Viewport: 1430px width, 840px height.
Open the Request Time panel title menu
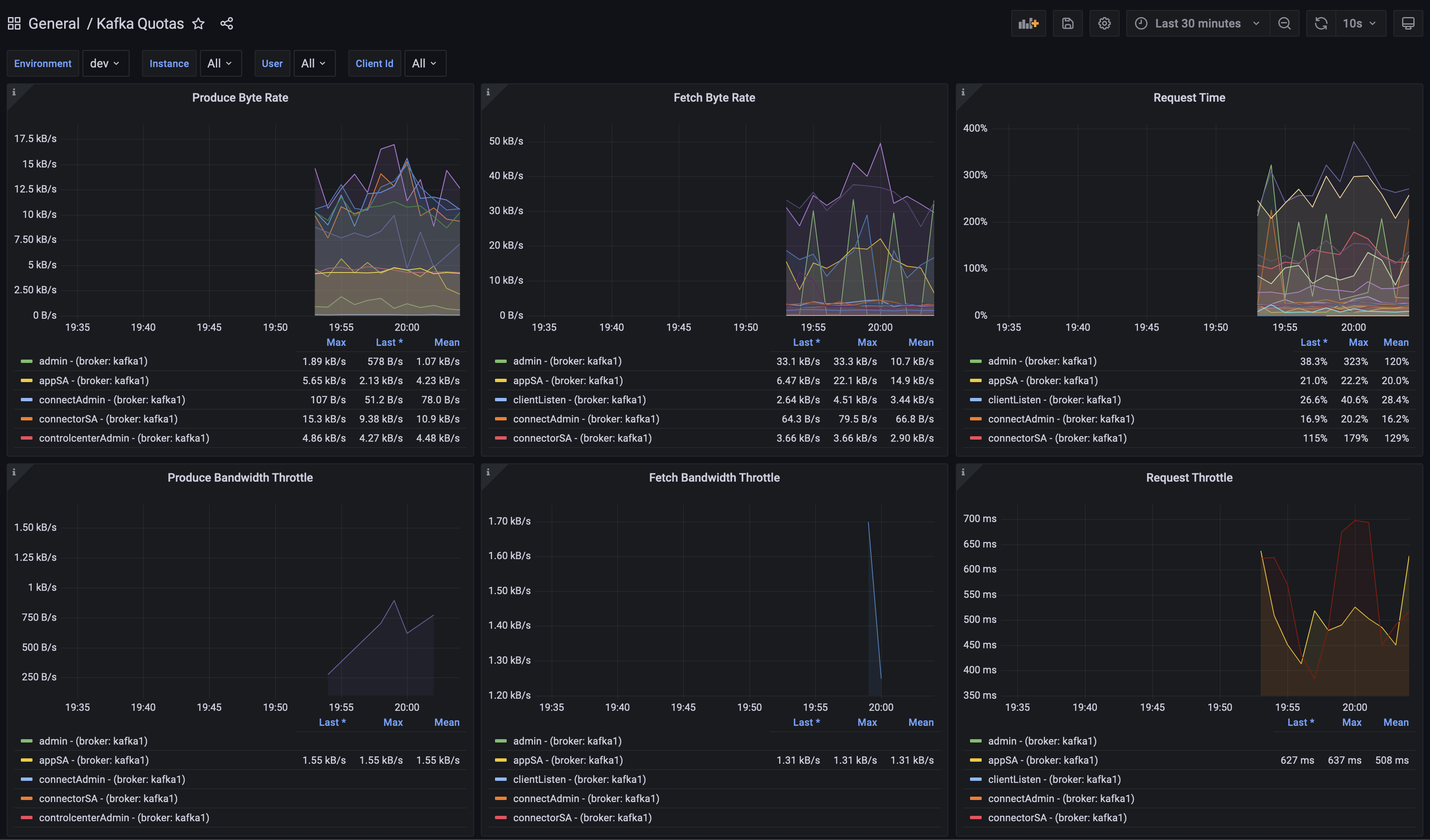[x=1189, y=97]
